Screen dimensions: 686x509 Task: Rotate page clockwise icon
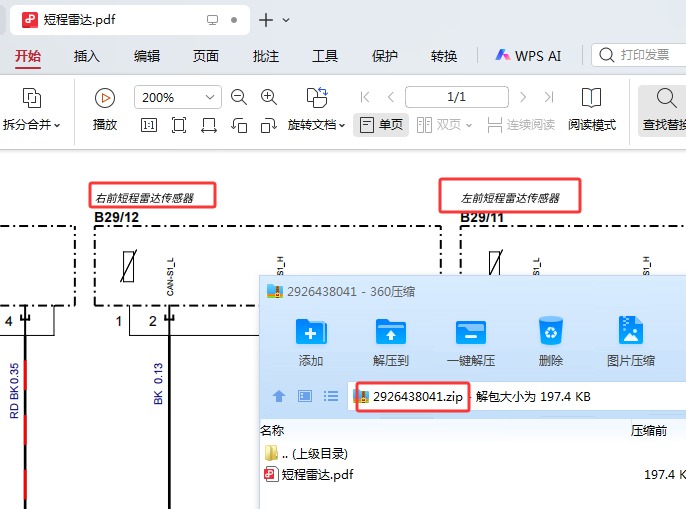[269, 126]
